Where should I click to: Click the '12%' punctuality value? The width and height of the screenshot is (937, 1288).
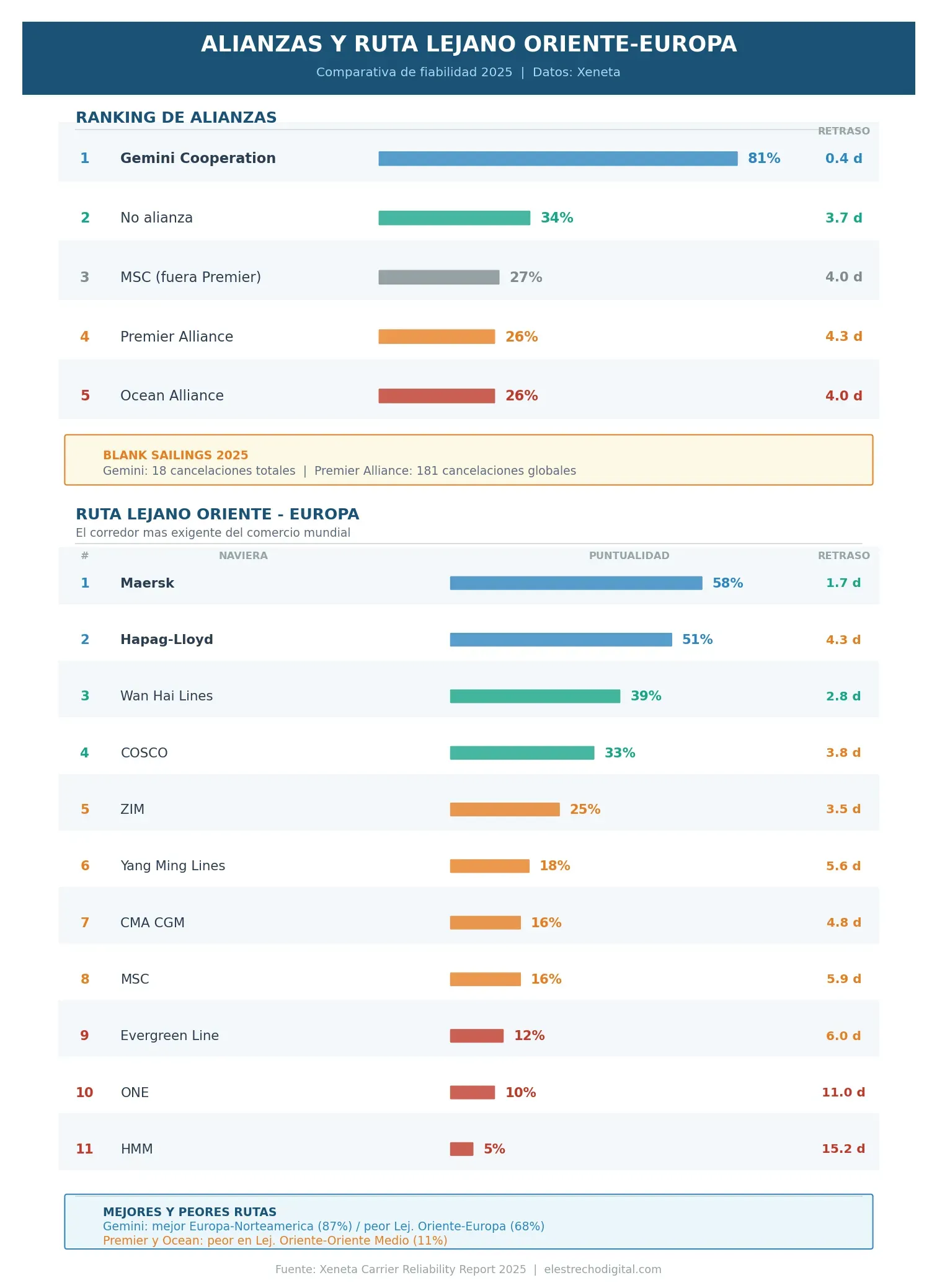(x=529, y=1036)
